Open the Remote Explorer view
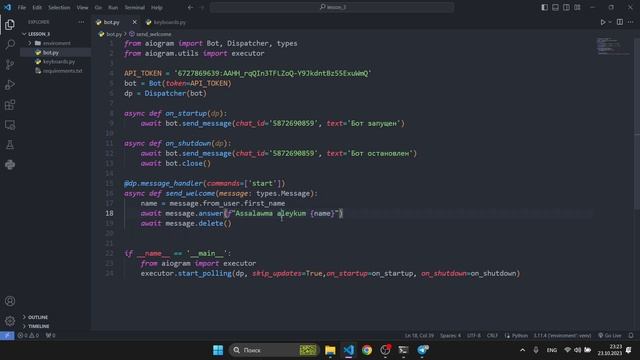 10,125
